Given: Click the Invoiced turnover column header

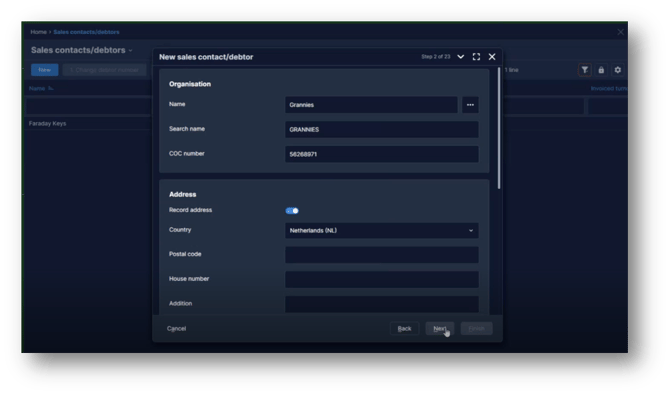Looking at the screenshot, I should click(609, 88).
